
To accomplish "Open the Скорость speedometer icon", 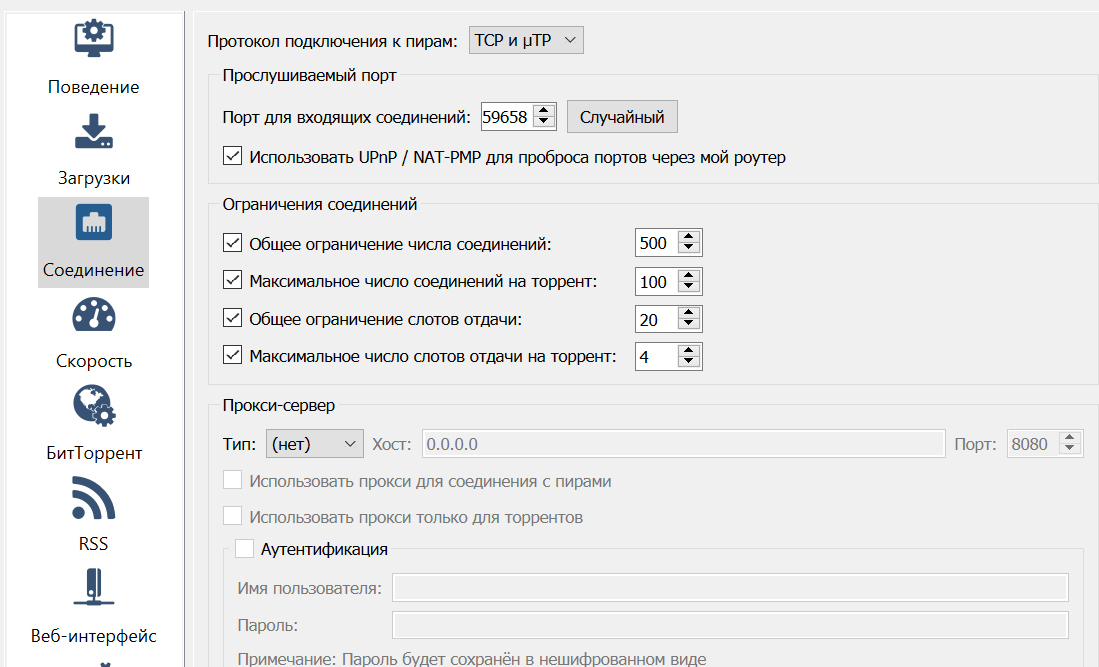I will [94, 315].
